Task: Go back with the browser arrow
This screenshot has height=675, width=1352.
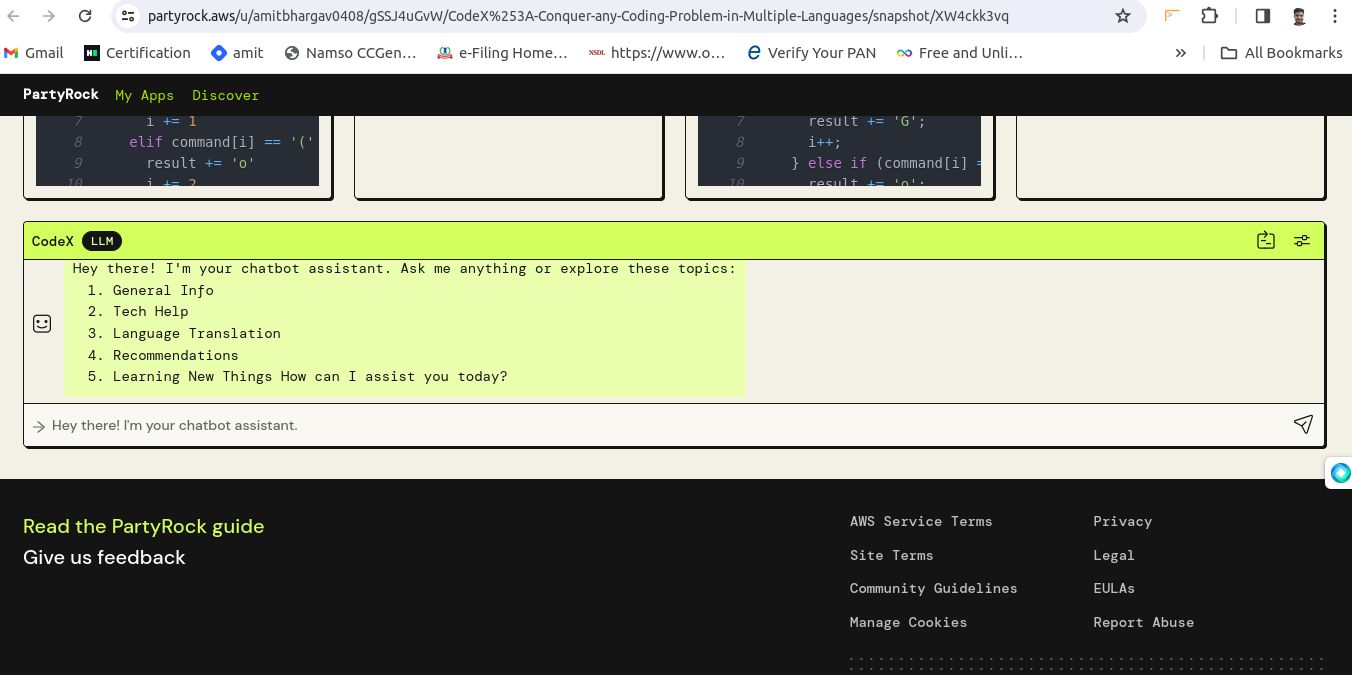Action: (x=14, y=16)
